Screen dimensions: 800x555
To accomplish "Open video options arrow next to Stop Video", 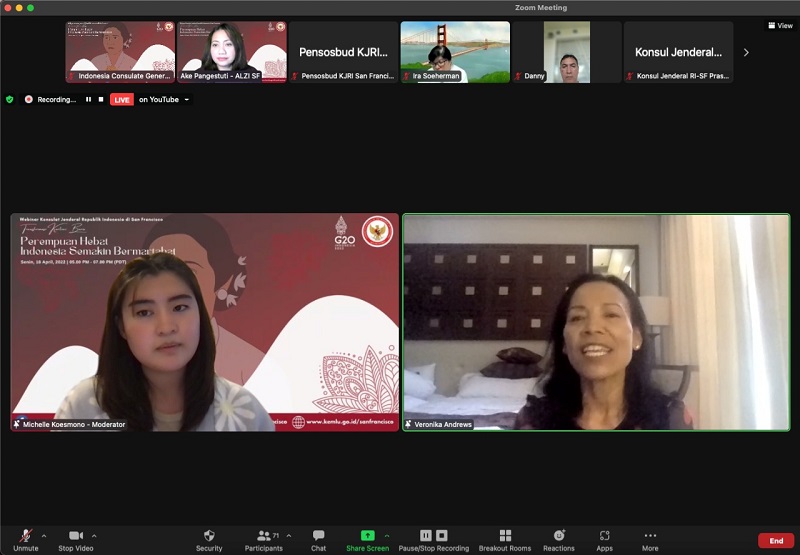I will [94, 536].
